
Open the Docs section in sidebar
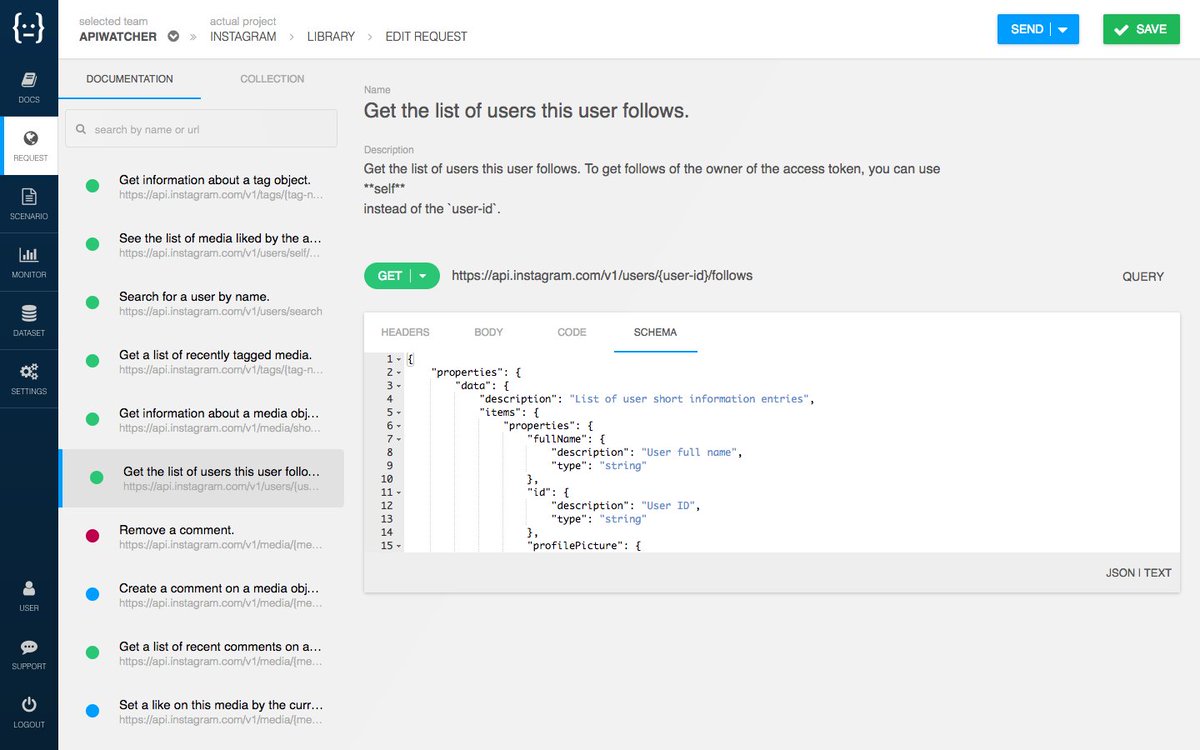coord(29,88)
